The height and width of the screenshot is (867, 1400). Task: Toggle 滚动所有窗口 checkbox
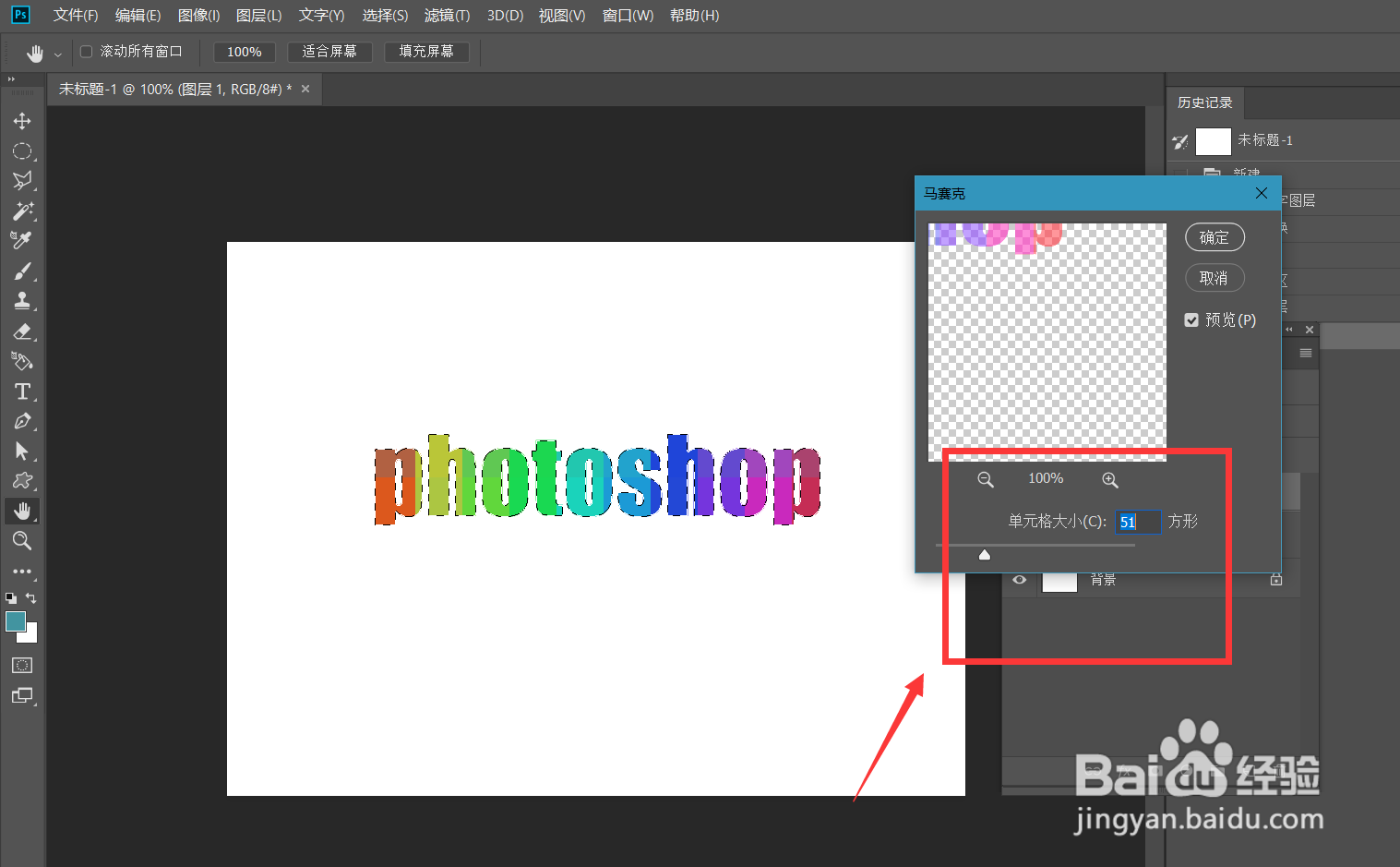tap(87, 52)
